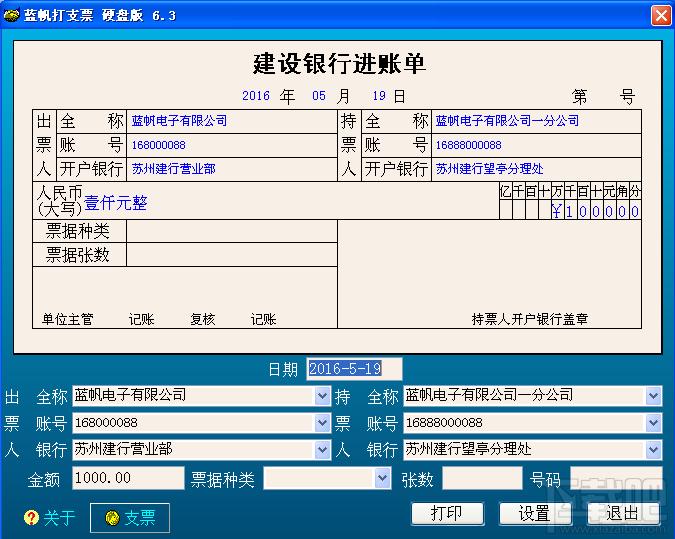Click the 关于 about link text
This screenshot has width=675, height=539.
(59, 517)
